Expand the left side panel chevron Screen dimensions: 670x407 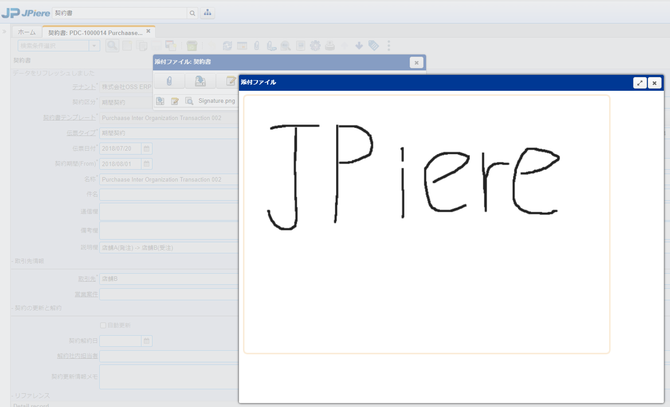(4, 31)
